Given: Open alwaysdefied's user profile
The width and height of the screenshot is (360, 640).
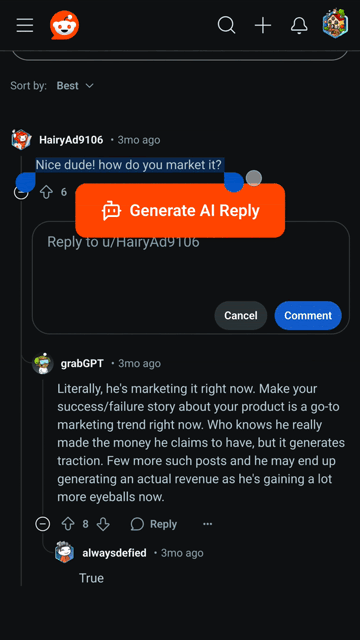Looking at the screenshot, I should coord(114,553).
